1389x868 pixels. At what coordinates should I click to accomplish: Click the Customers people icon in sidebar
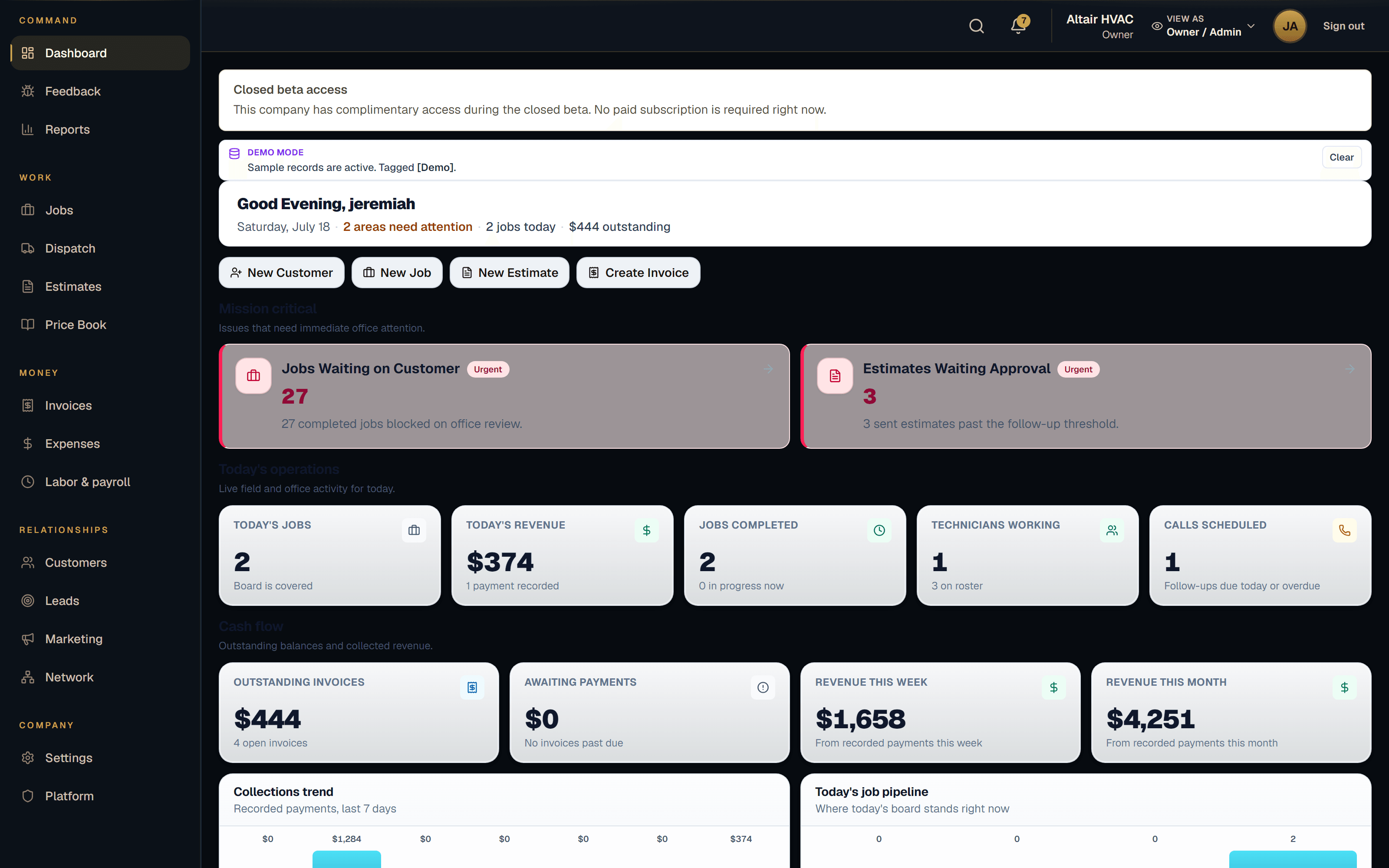(27, 562)
